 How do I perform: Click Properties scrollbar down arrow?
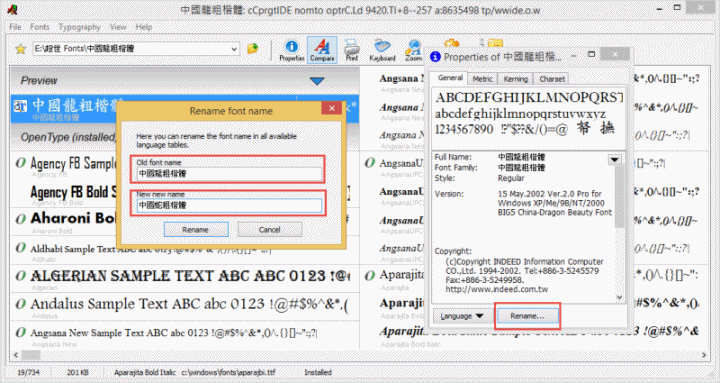(619, 298)
